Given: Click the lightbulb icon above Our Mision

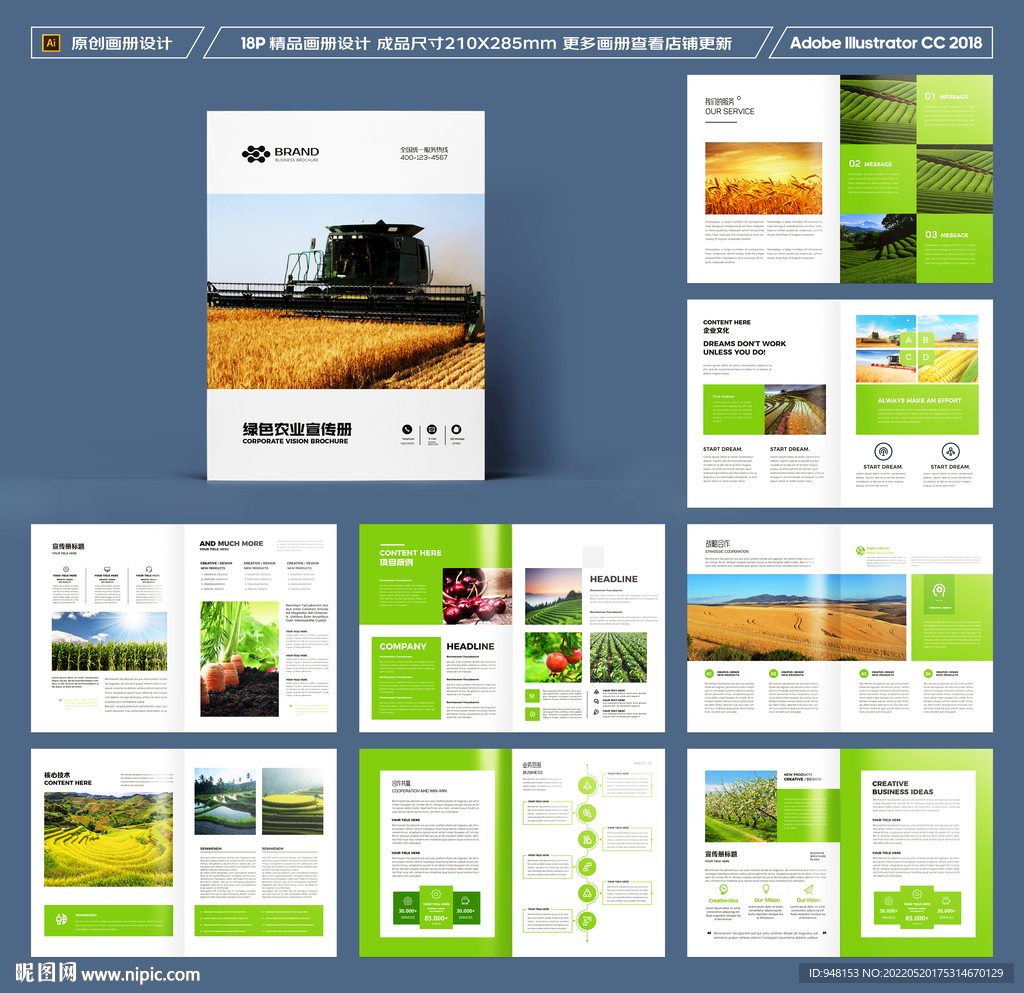Looking at the screenshot, I should 766,889.
